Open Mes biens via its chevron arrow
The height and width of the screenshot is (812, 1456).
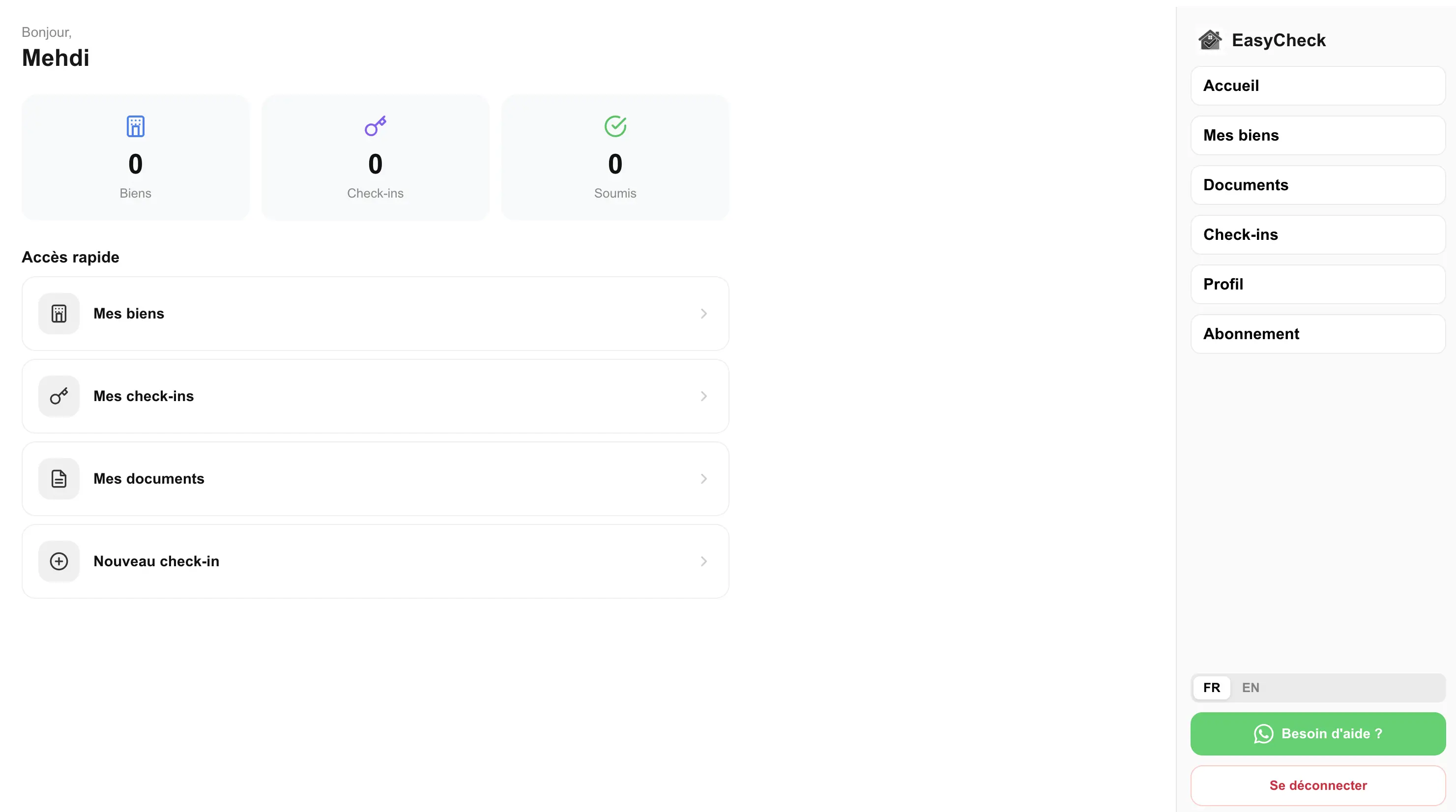tap(704, 314)
